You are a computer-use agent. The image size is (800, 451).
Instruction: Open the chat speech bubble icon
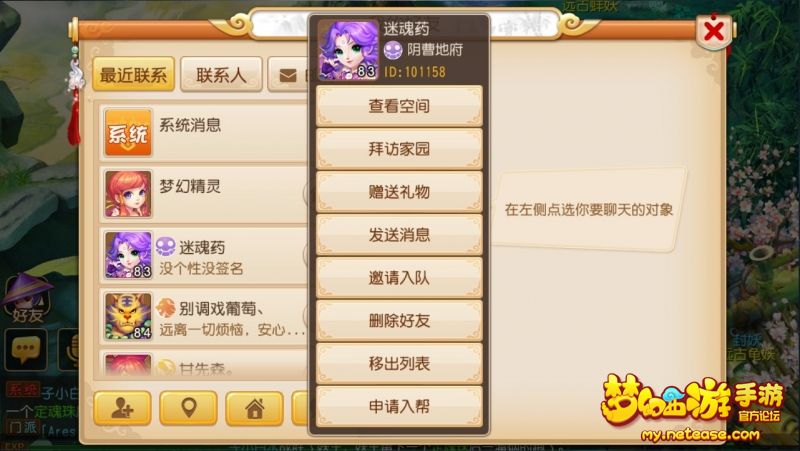tap(26, 349)
